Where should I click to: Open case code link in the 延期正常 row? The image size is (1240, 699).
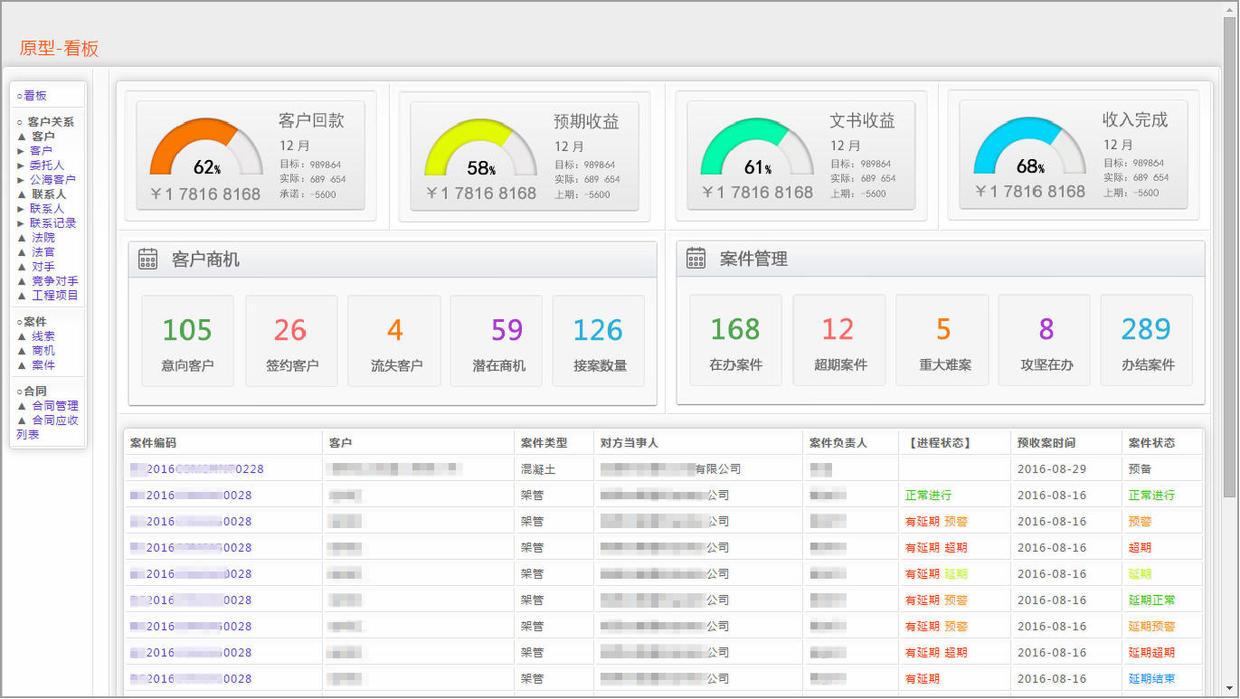pos(191,600)
